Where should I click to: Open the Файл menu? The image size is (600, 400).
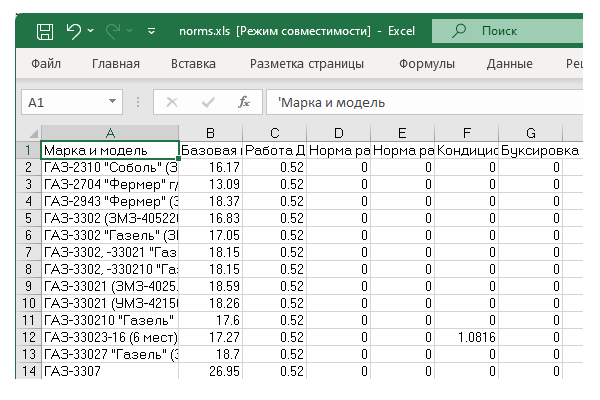46,64
